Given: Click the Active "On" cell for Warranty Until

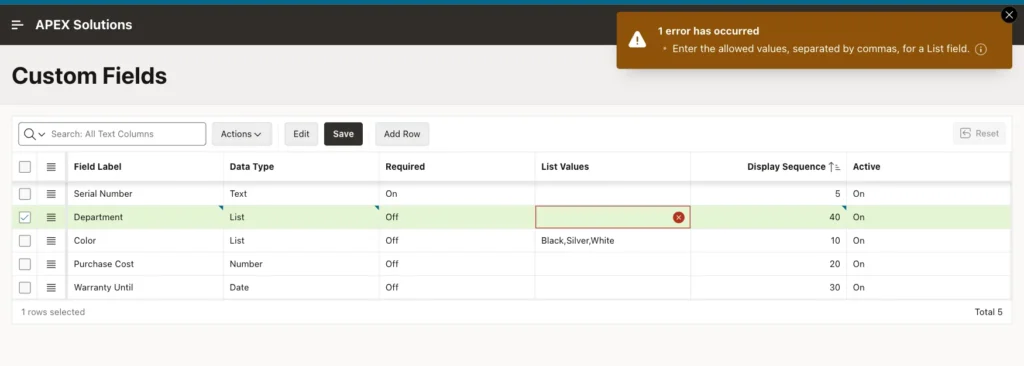Looking at the screenshot, I should click(x=929, y=288).
